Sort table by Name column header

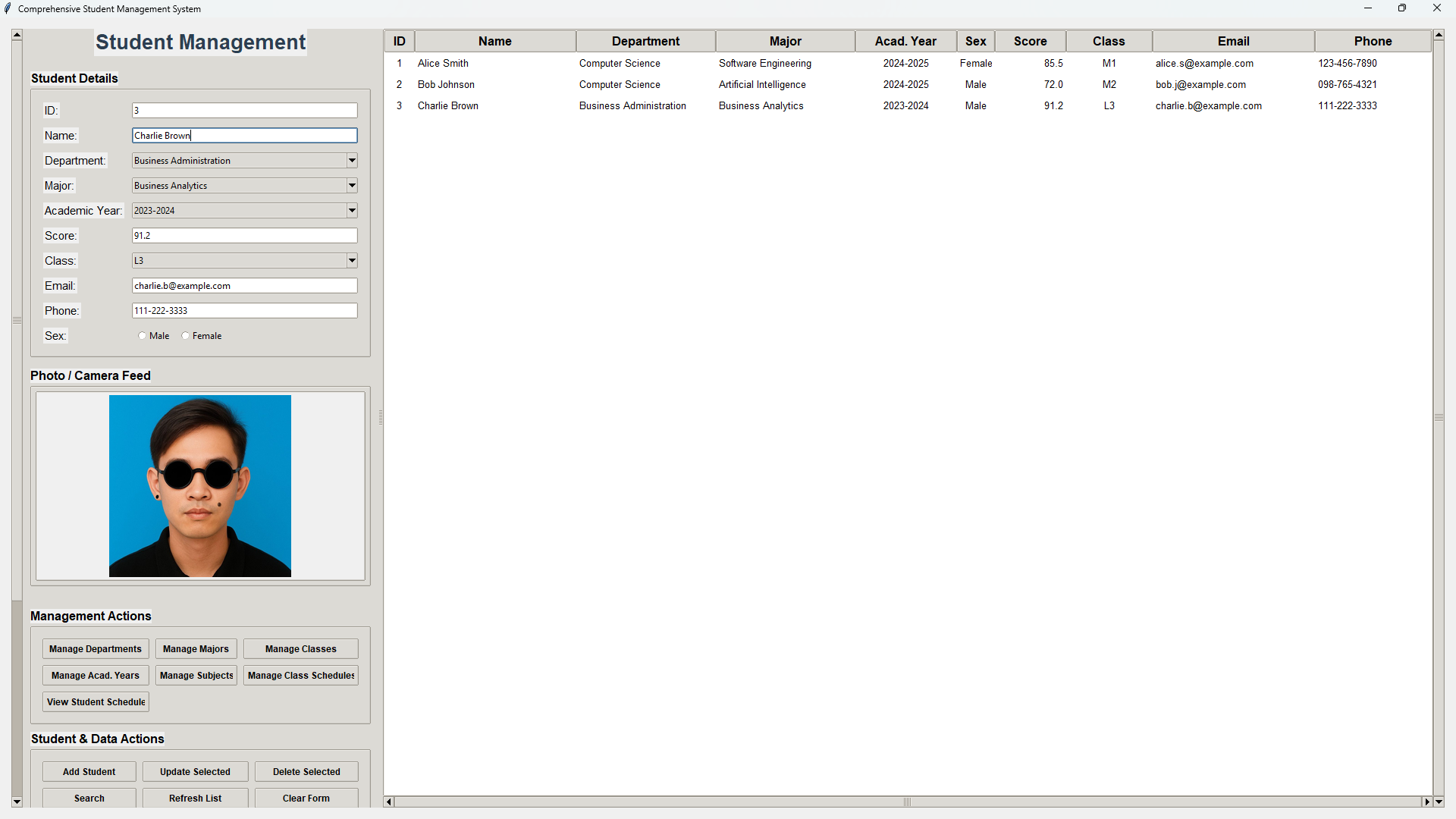click(495, 42)
